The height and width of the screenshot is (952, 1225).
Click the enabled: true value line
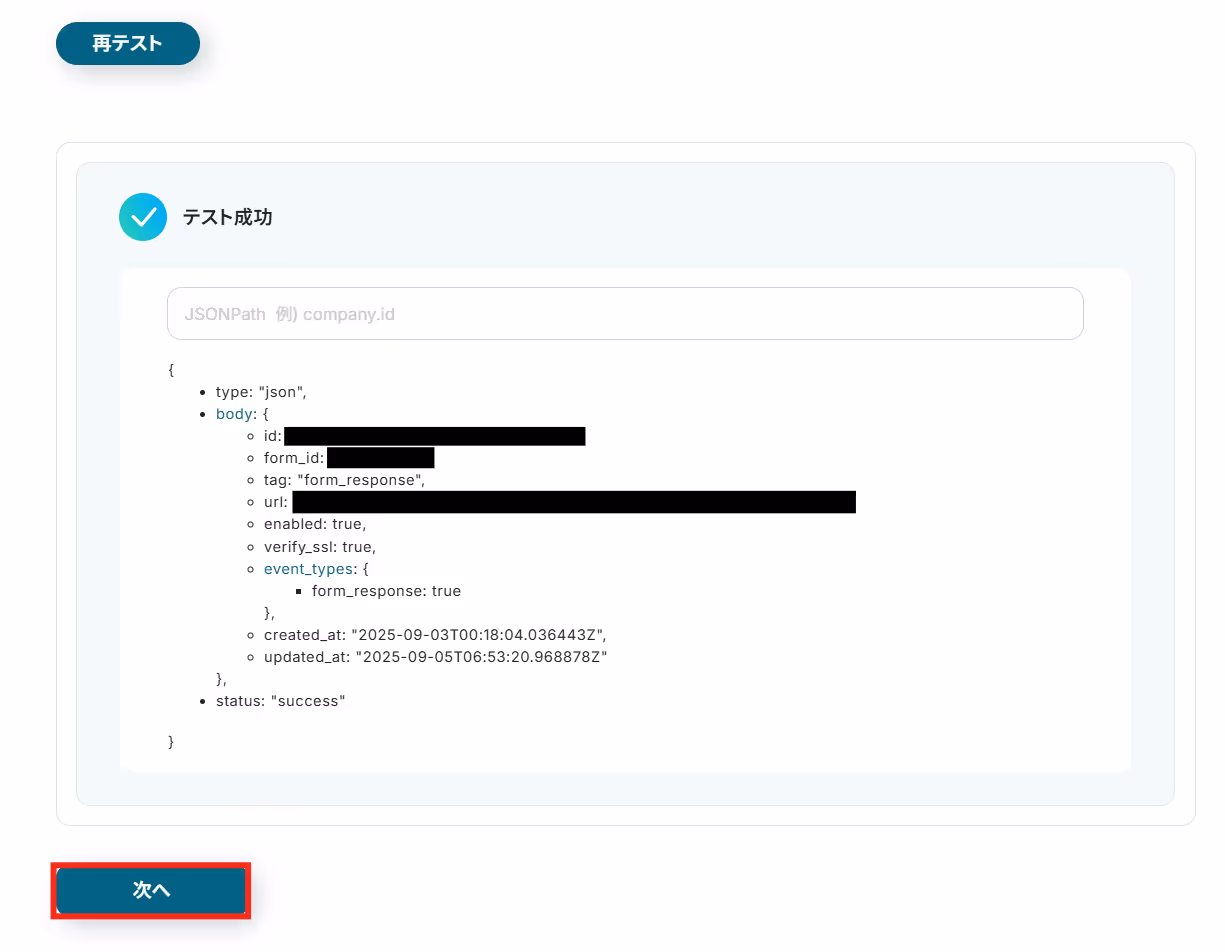[x=315, y=524]
